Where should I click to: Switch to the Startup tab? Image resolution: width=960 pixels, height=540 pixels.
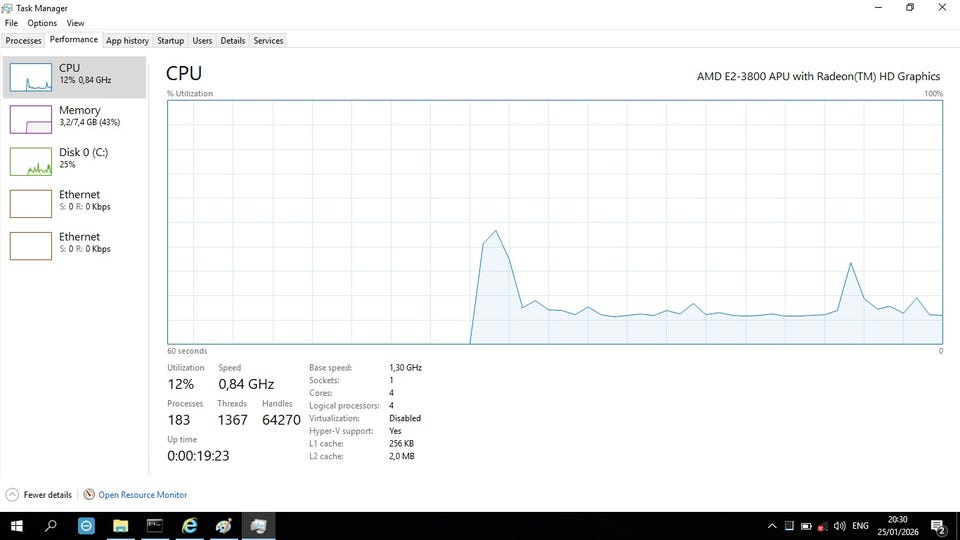click(x=170, y=40)
